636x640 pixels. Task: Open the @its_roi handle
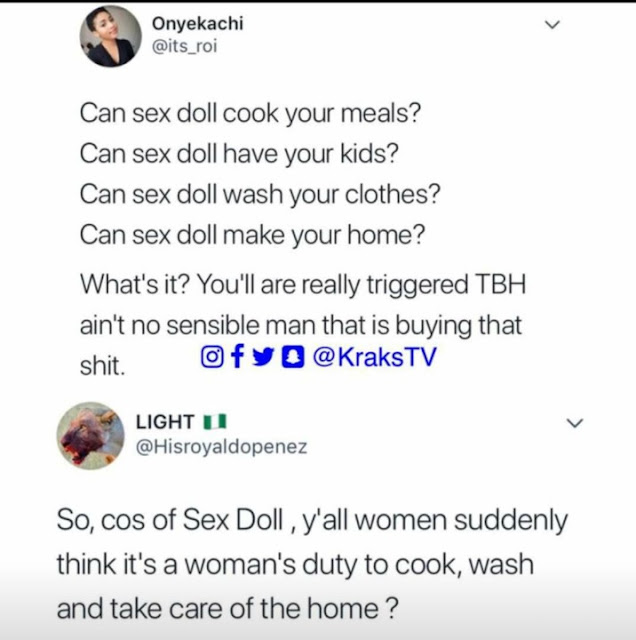click(184, 46)
